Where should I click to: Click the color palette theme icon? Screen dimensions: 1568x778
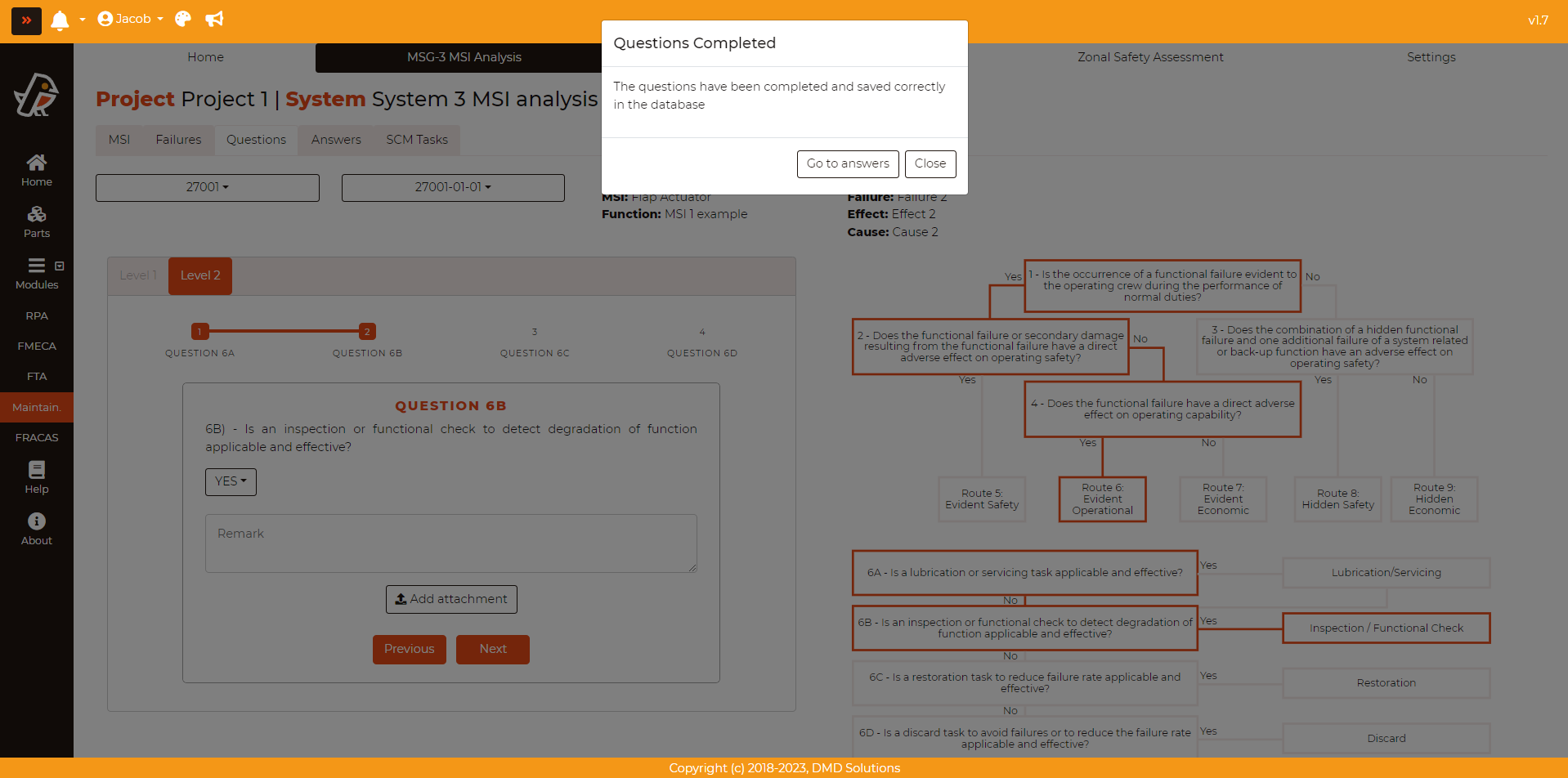point(183,19)
